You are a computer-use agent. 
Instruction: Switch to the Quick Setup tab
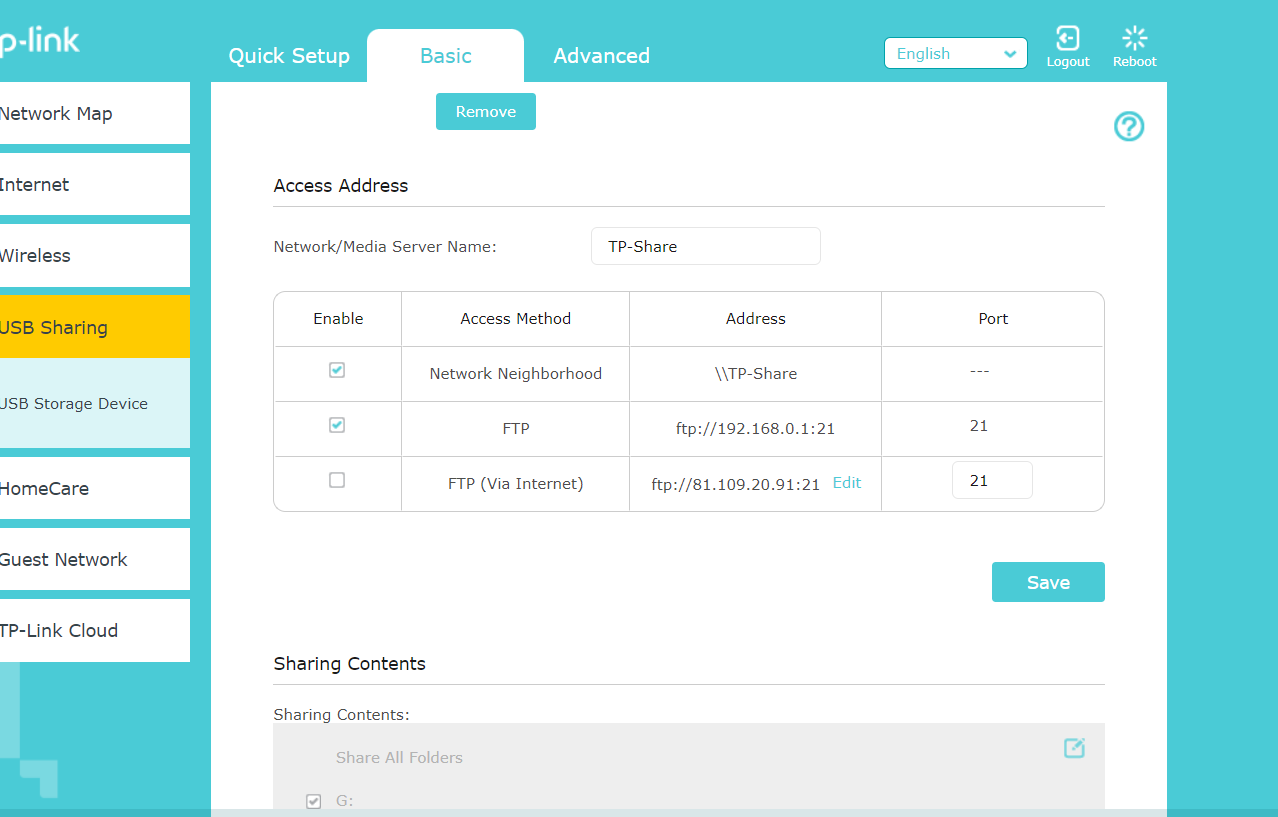pyautogui.click(x=289, y=56)
